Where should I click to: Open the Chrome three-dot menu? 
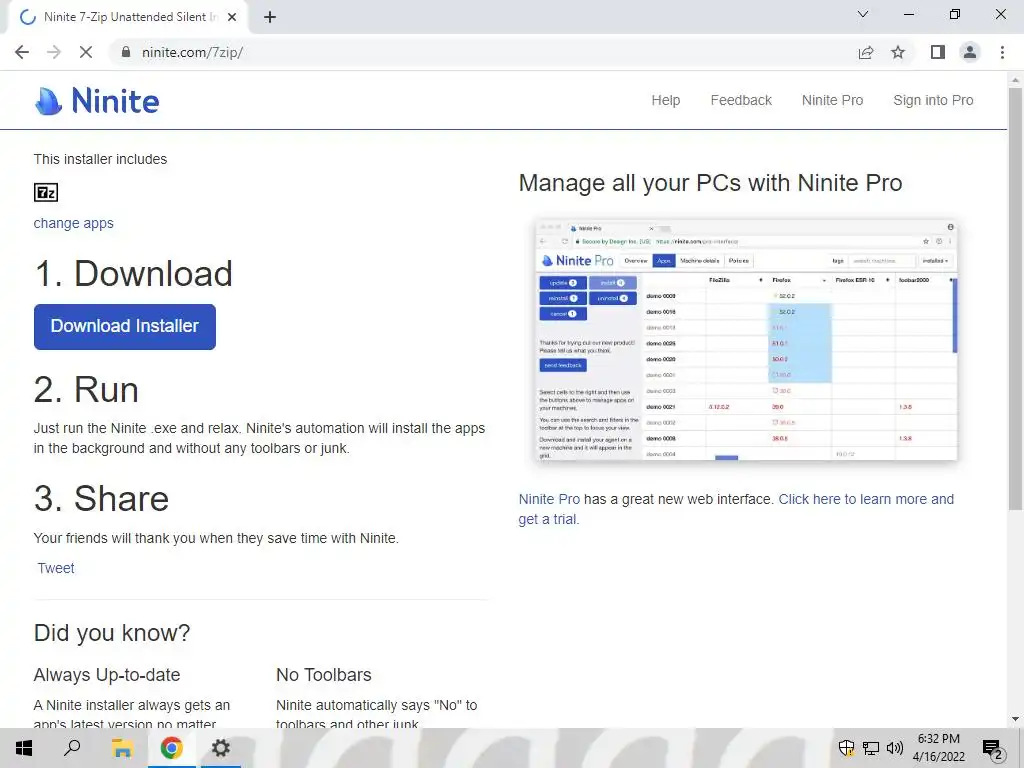point(1002,52)
